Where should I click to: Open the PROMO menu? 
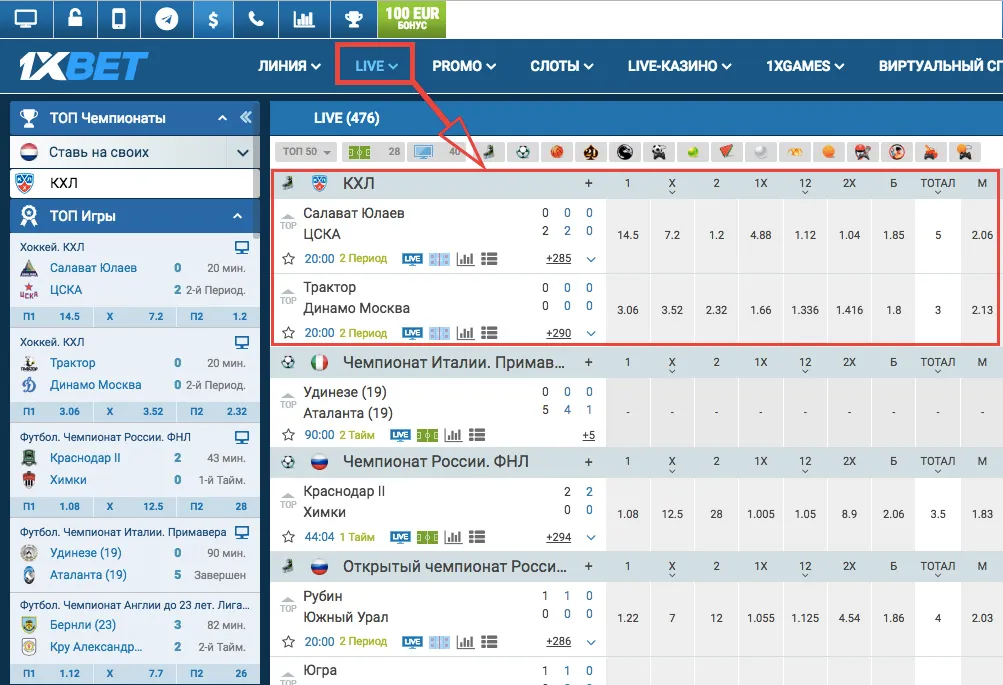pos(464,66)
